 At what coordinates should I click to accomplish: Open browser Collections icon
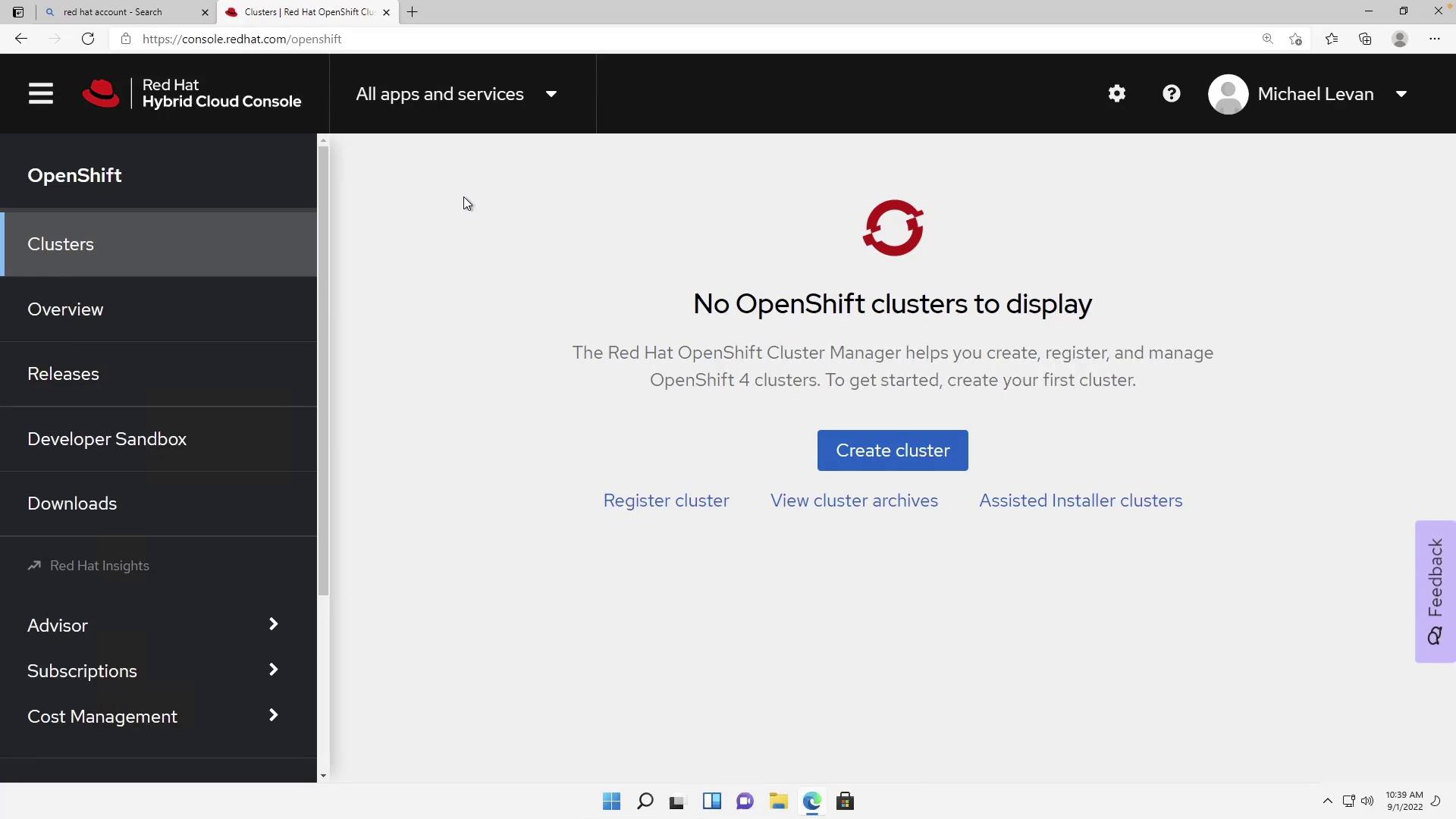(x=1365, y=39)
